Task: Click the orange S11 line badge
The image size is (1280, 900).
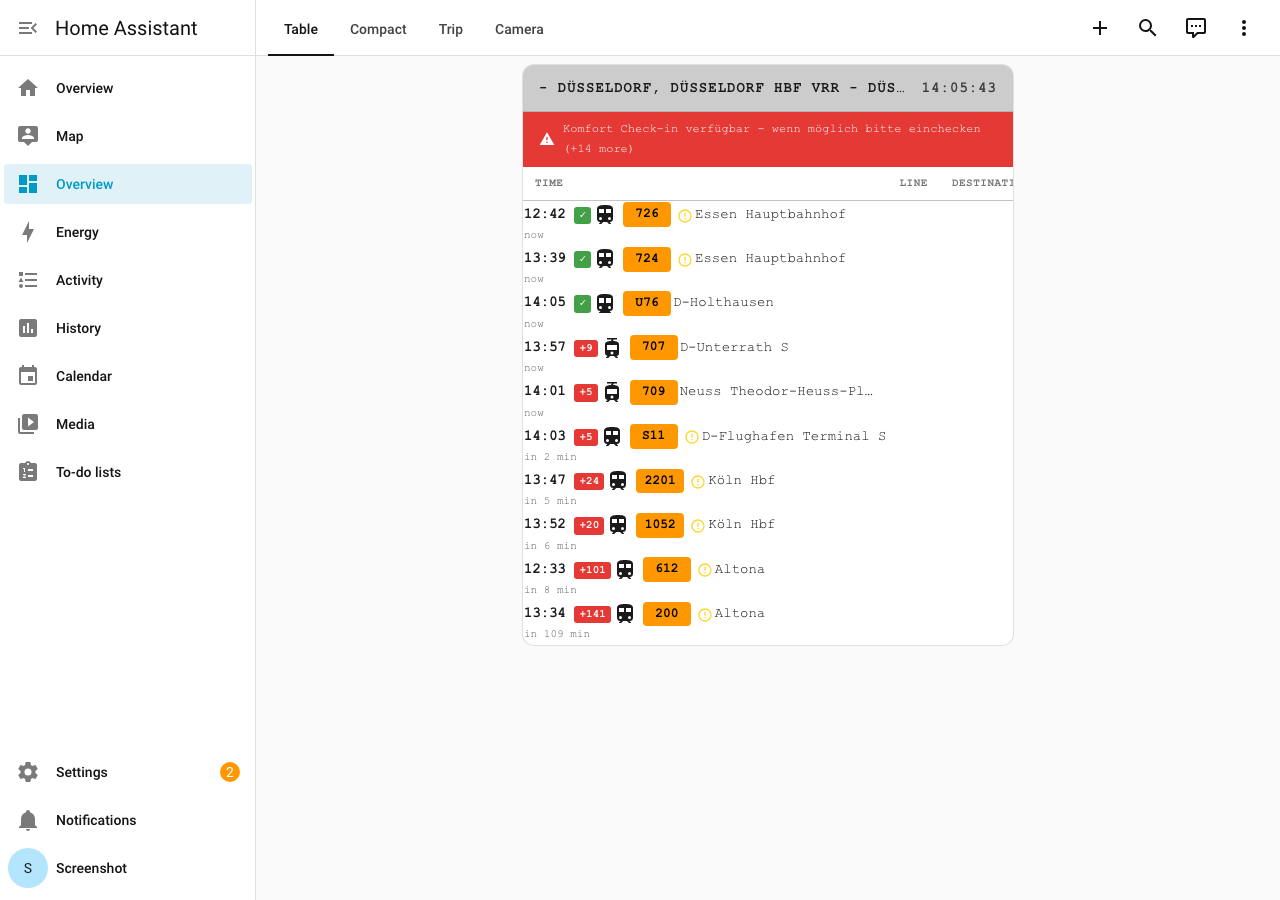Action: [x=654, y=436]
